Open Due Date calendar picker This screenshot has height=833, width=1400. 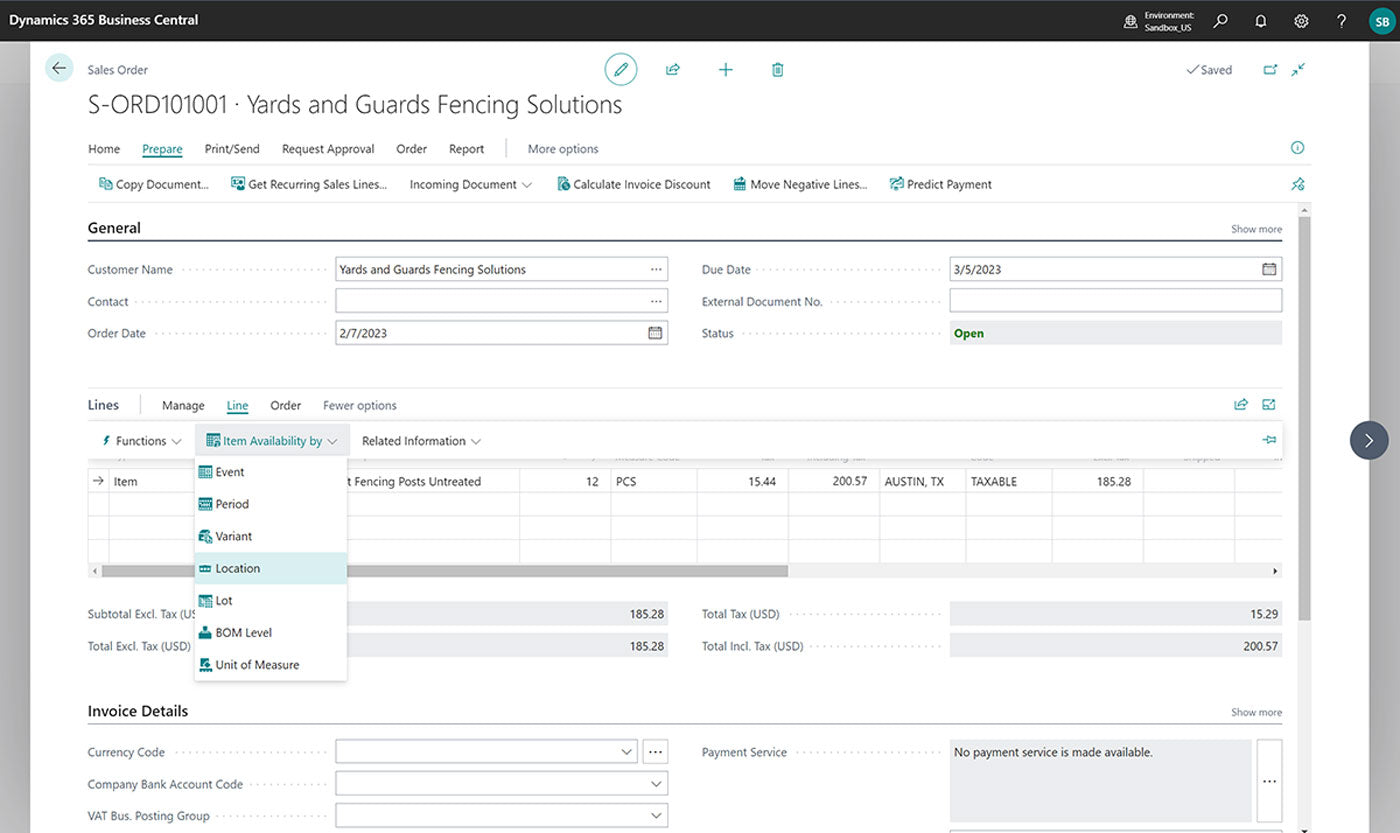point(1269,269)
